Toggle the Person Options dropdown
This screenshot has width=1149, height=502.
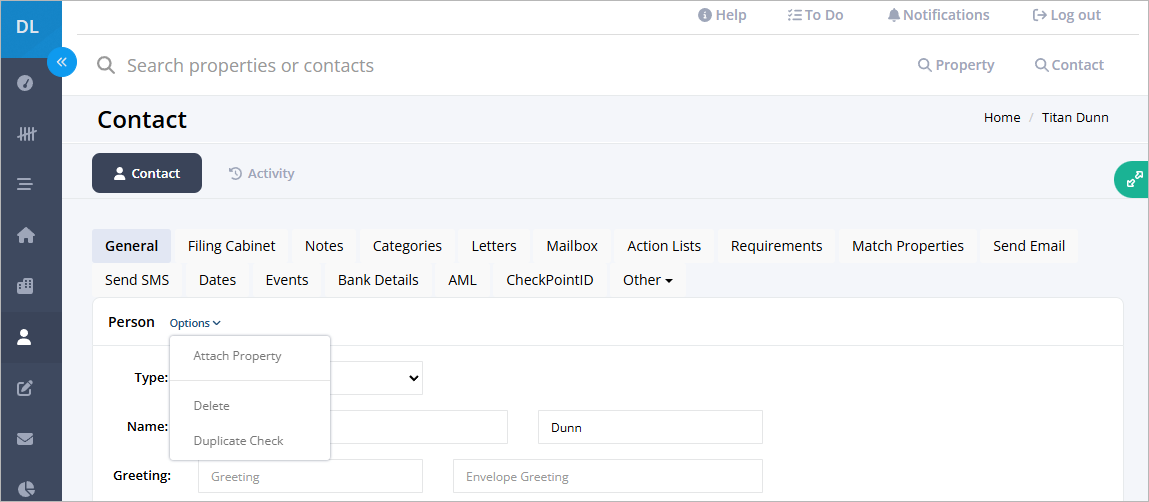click(195, 322)
